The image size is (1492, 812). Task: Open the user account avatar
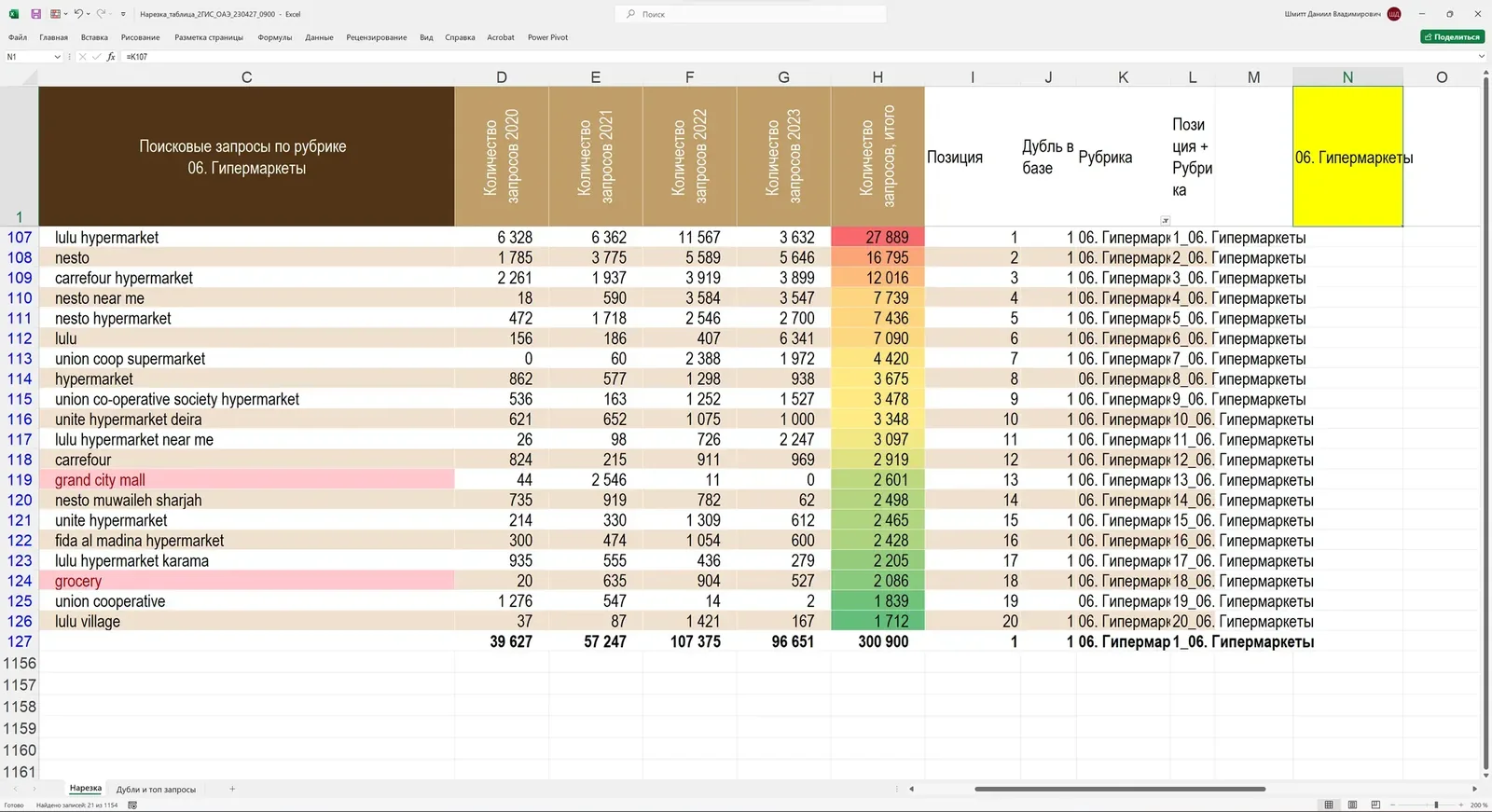(1394, 14)
